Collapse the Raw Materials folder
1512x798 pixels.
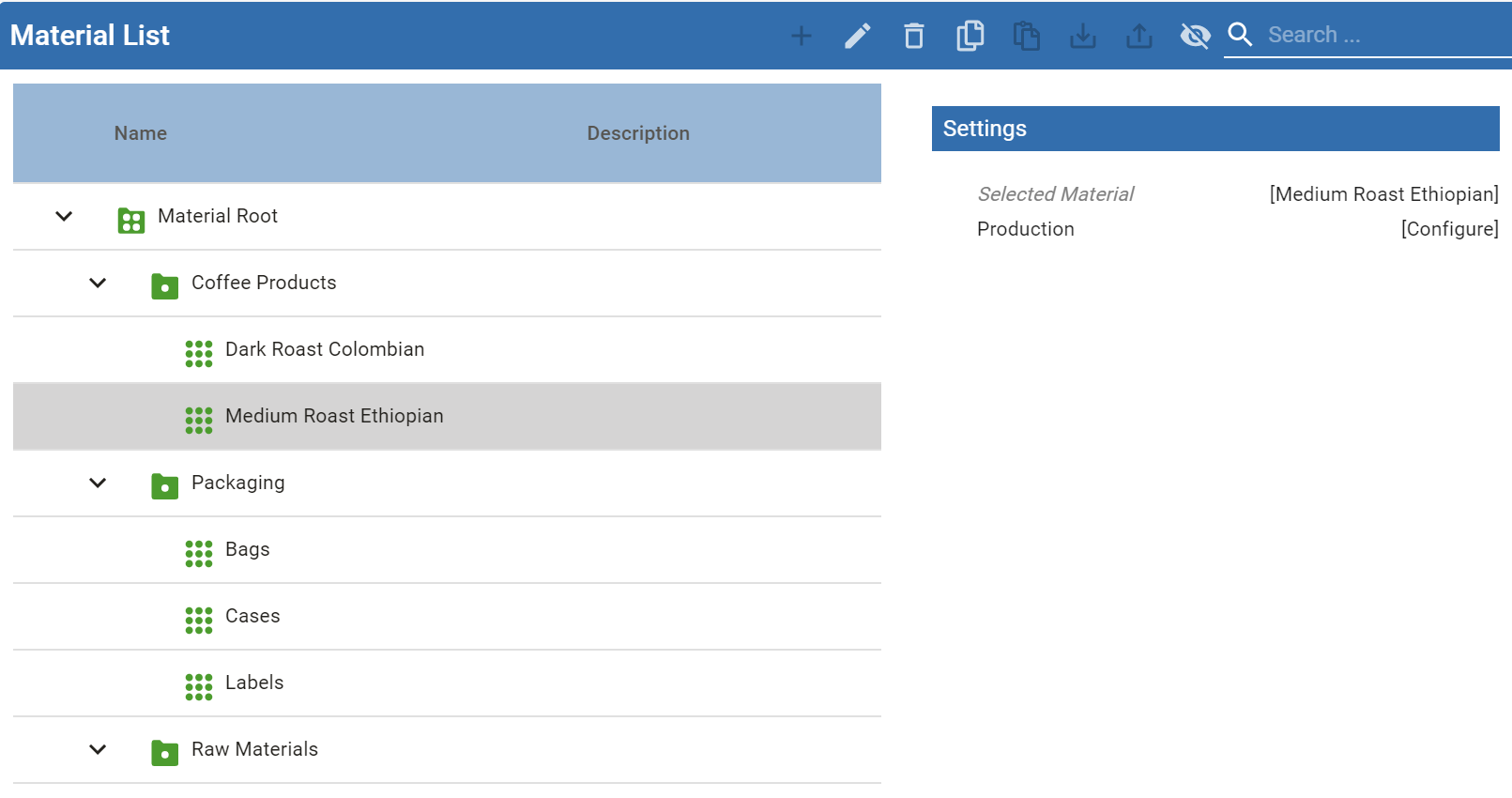tap(98, 749)
